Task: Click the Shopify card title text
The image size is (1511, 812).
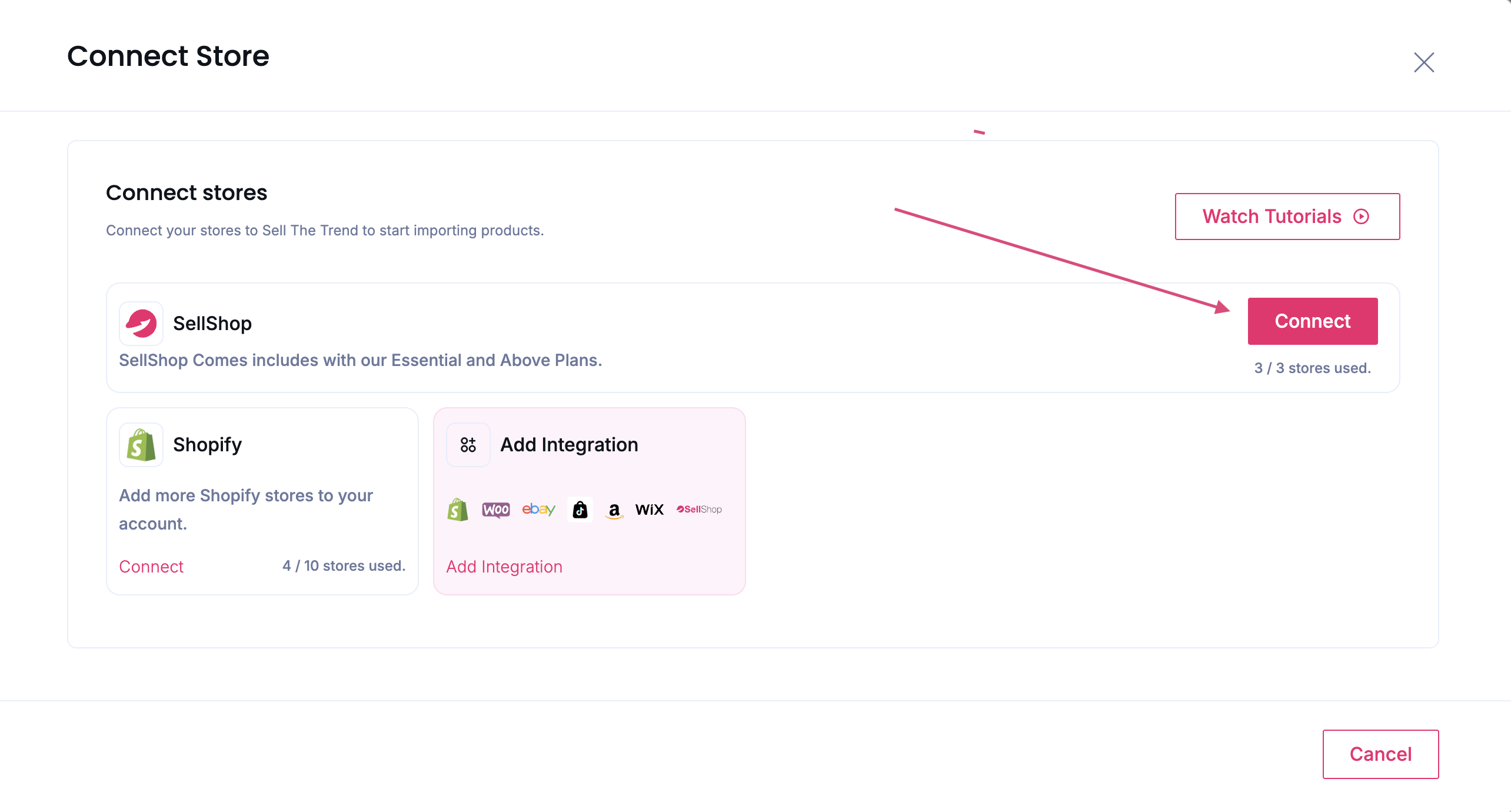Action: pos(207,445)
